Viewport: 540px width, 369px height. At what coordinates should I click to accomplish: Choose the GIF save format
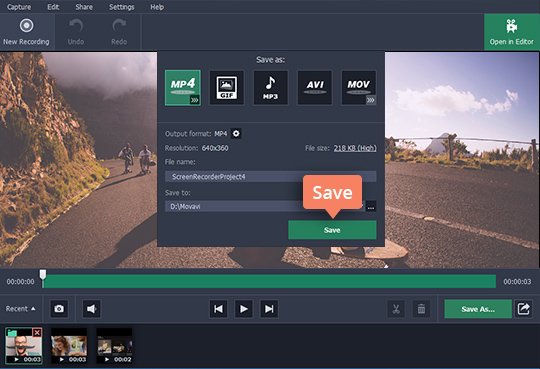click(x=227, y=88)
